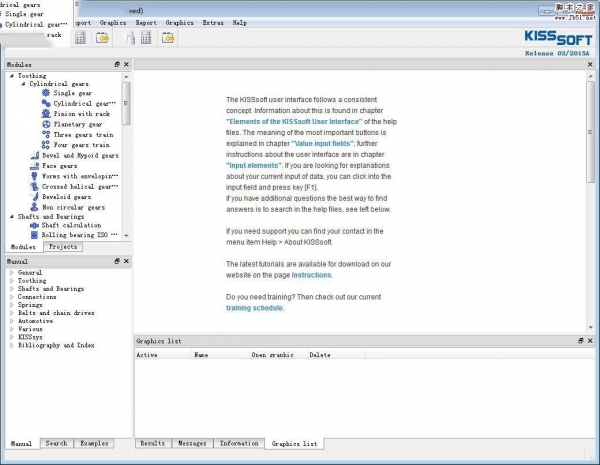Image resolution: width=600 pixels, height=465 pixels.
Task: Close the Manual panel
Action: click(126, 261)
